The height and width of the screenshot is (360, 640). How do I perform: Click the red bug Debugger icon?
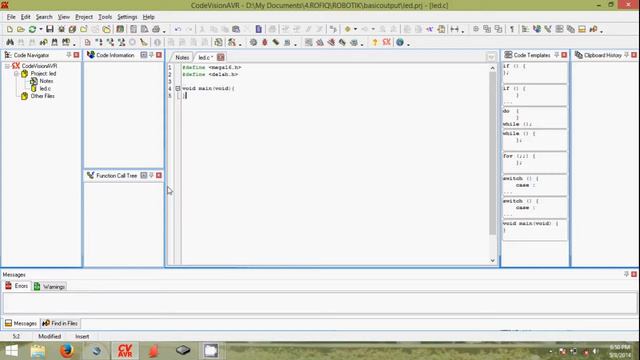pos(264,42)
